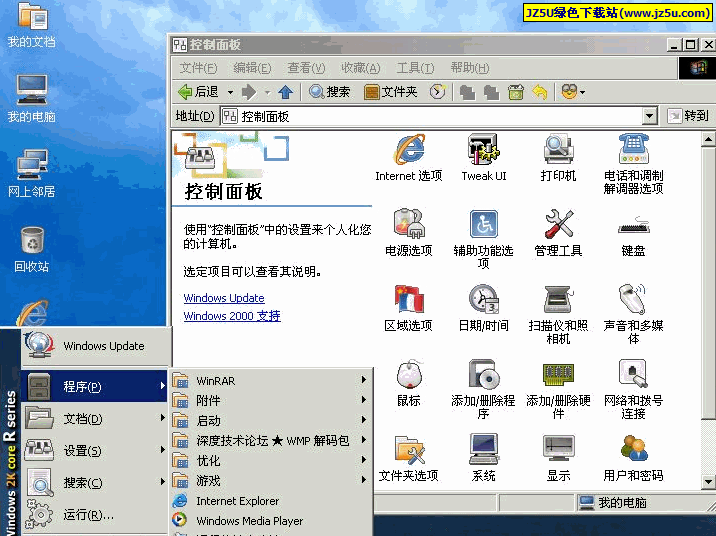The width and height of the screenshot is (716, 536).
Task: Open the 电源选项 icon
Action: tap(409, 232)
